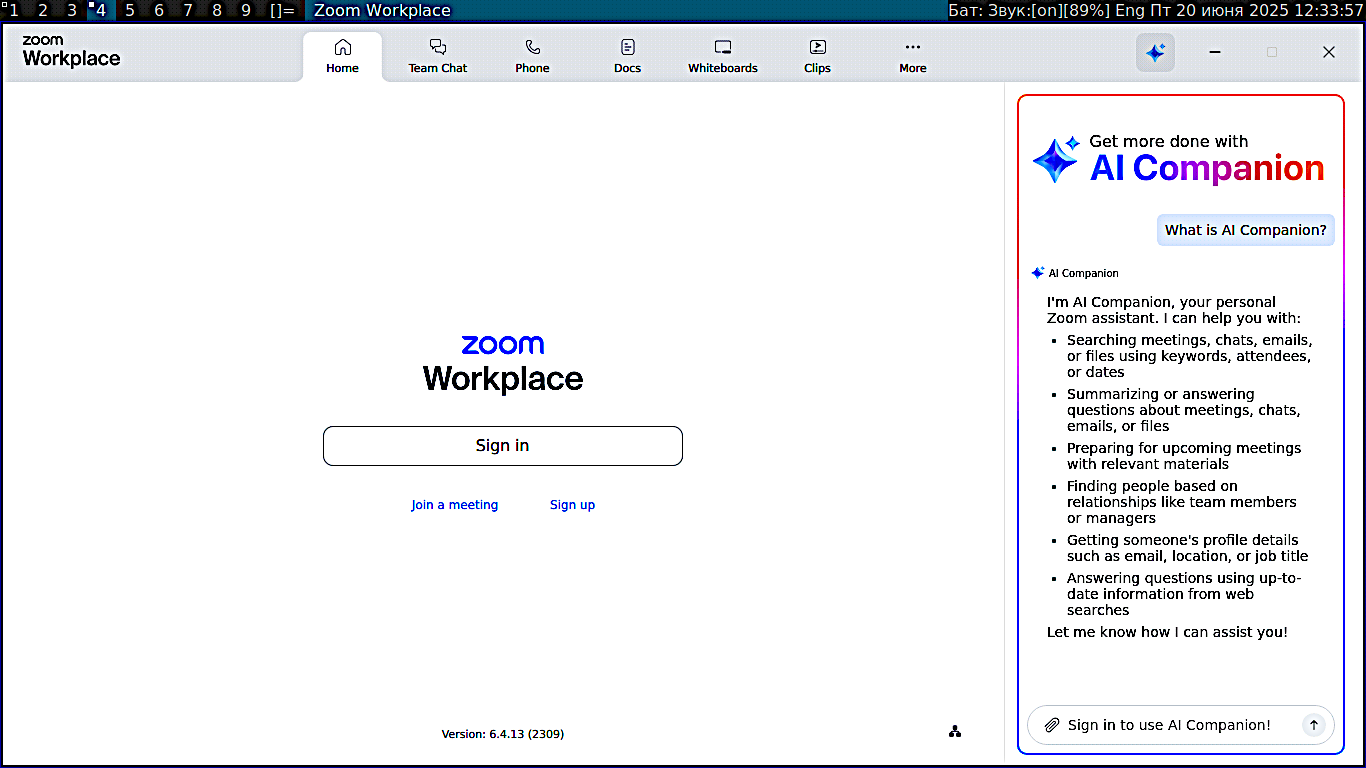Click the large AI Companion sparkle logo
1366x768 pixels.
(1056, 160)
